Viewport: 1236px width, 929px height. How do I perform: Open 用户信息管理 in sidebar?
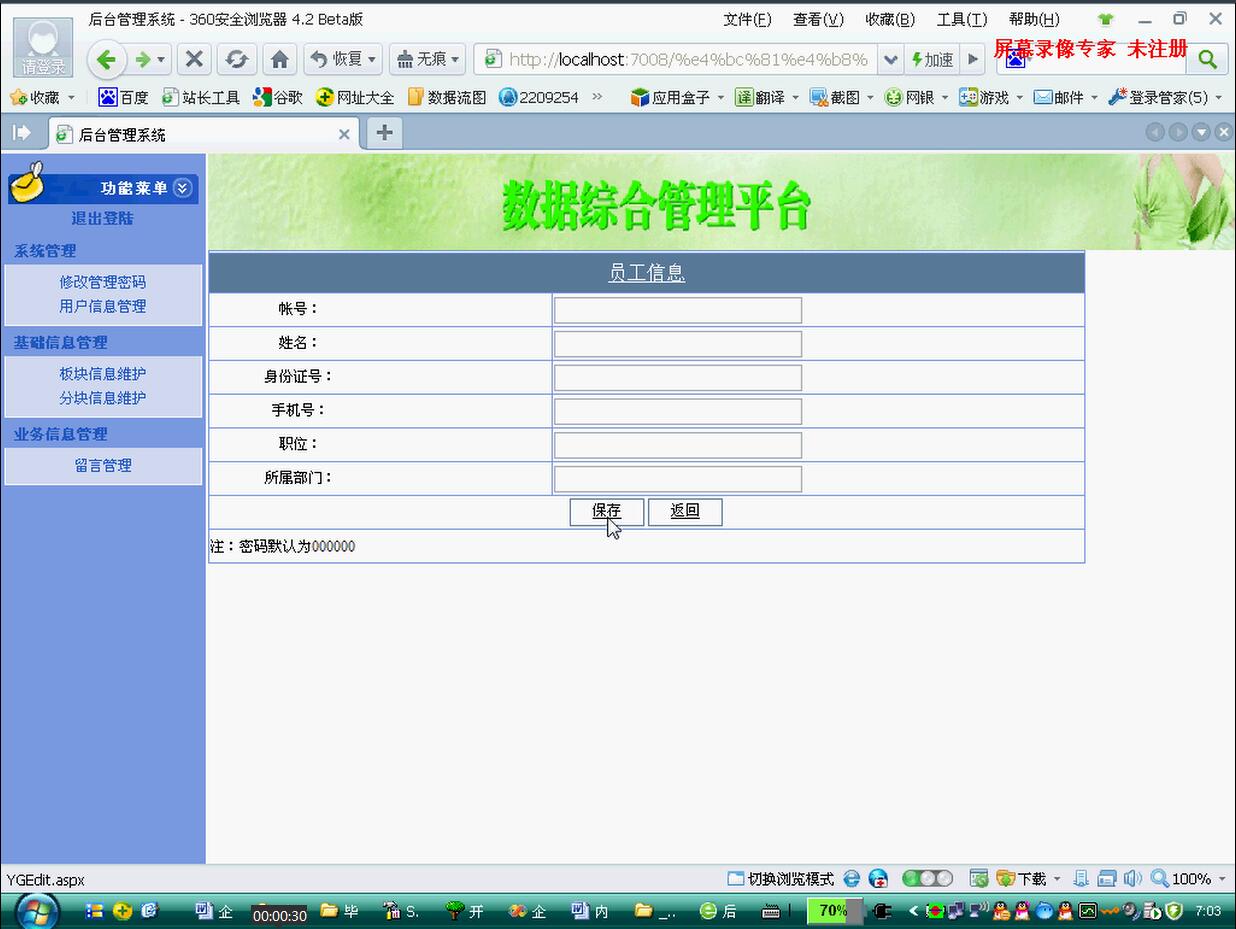click(102, 306)
